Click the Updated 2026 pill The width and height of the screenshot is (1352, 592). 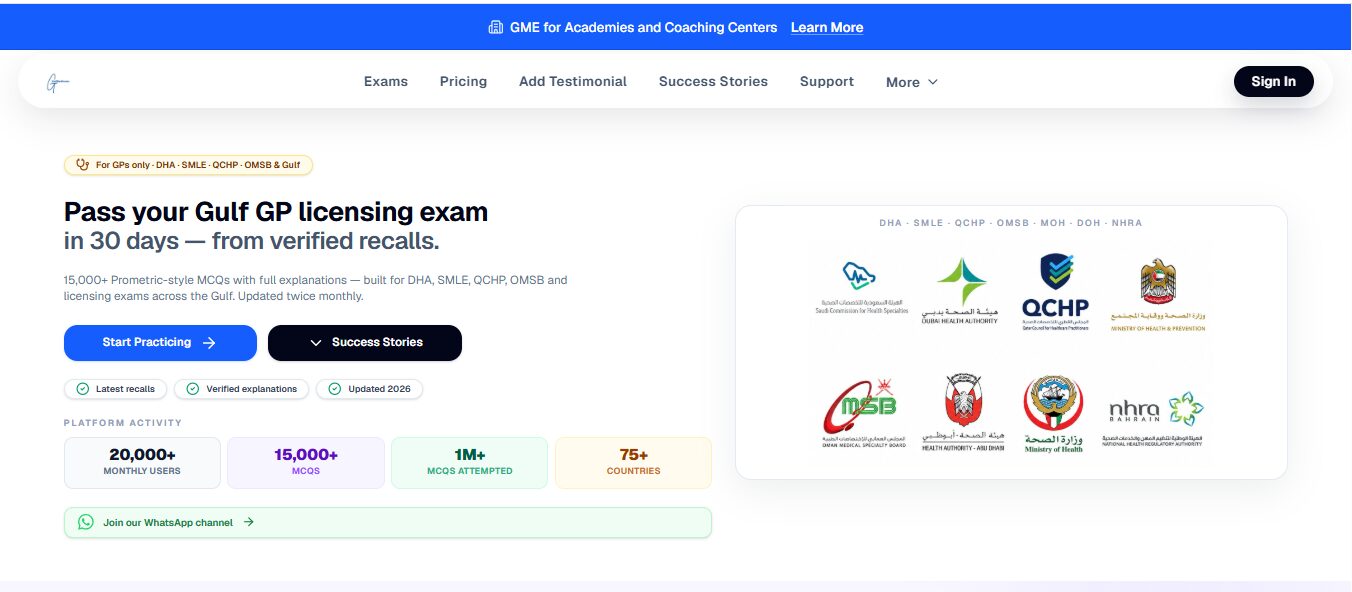(x=369, y=389)
